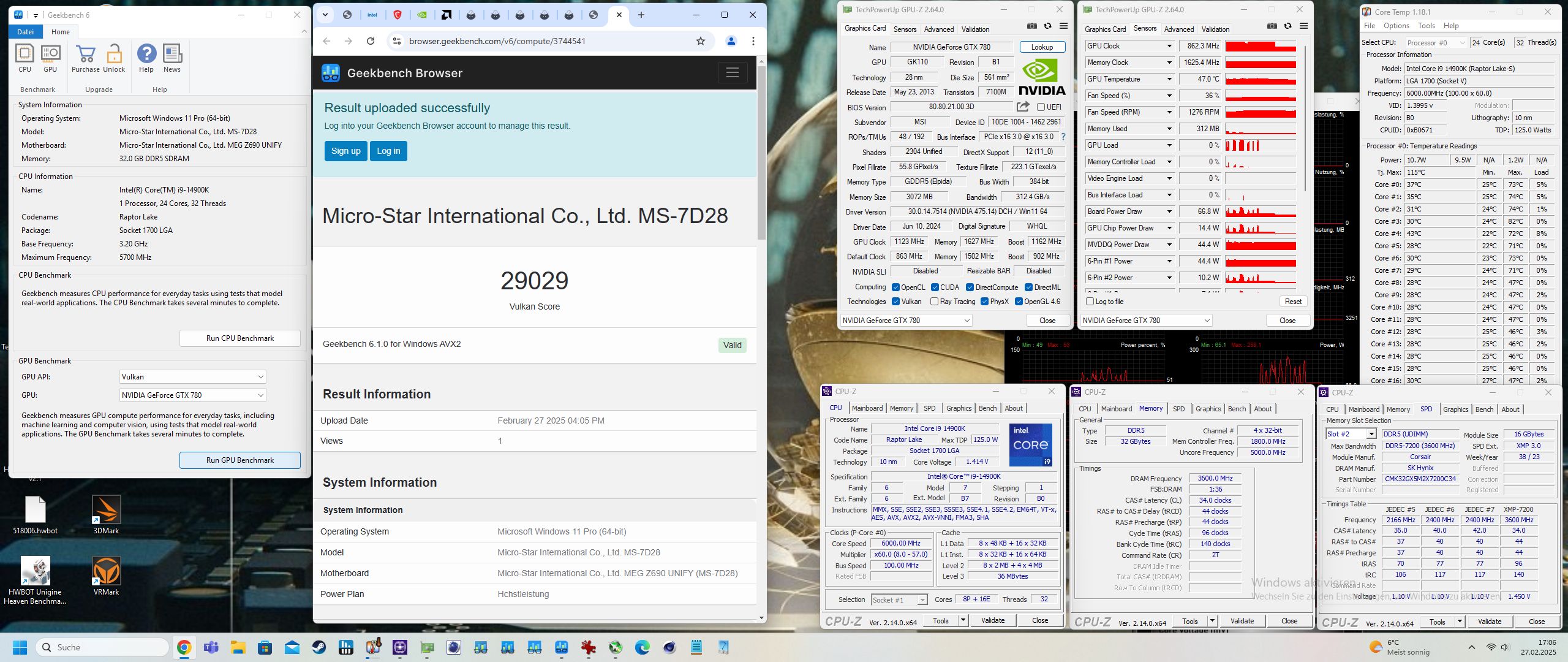Reload the Geekbench Browser page
The image size is (1568, 662).
[x=371, y=41]
